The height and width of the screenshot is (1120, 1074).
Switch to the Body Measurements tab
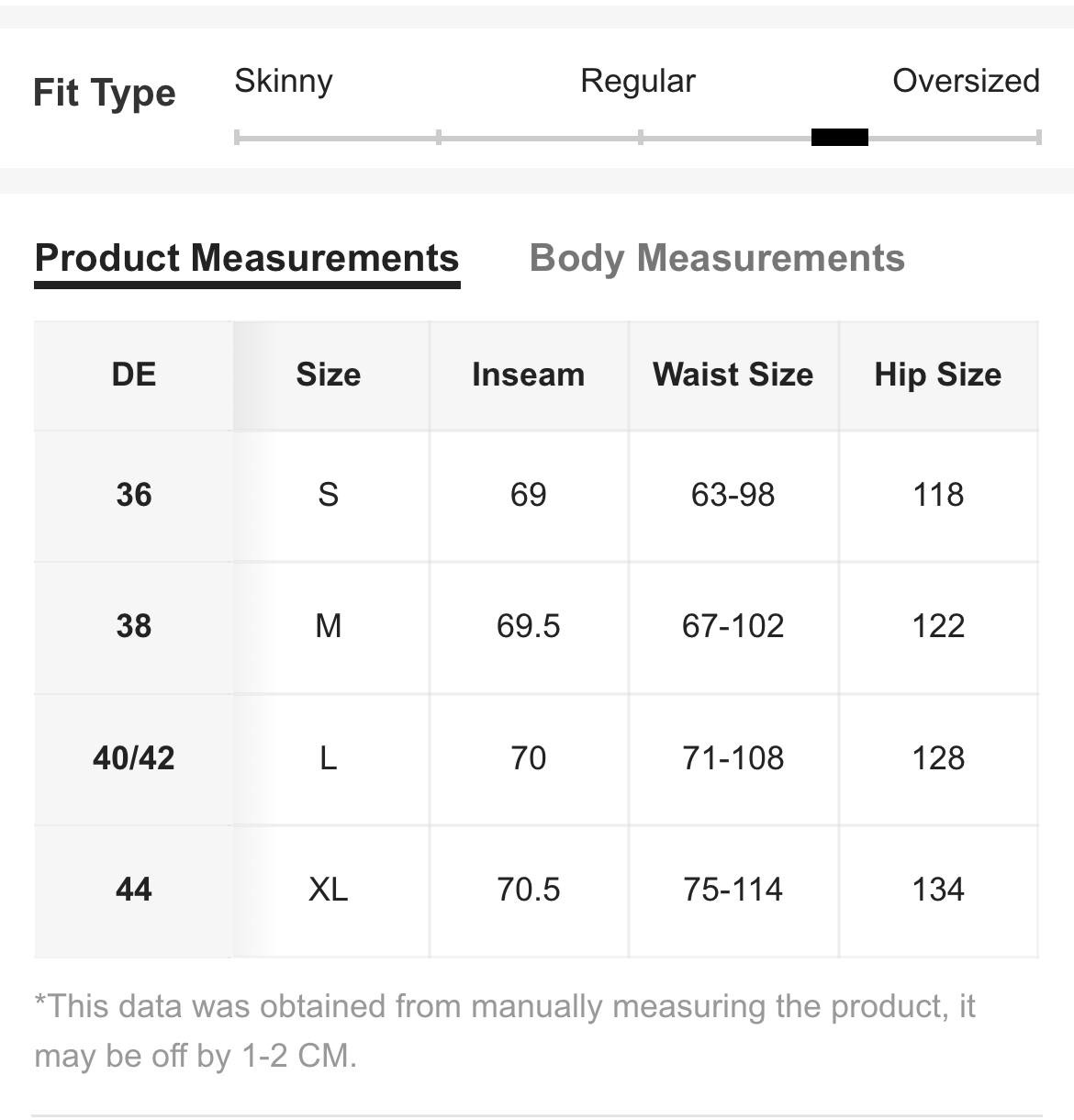[717, 258]
